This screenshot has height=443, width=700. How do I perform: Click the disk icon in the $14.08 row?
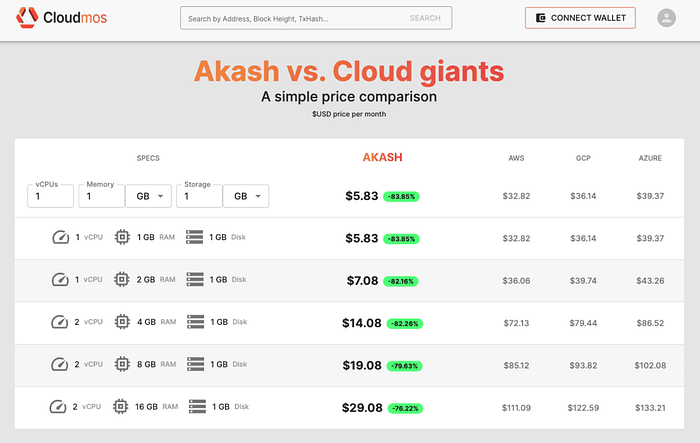[196, 322]
